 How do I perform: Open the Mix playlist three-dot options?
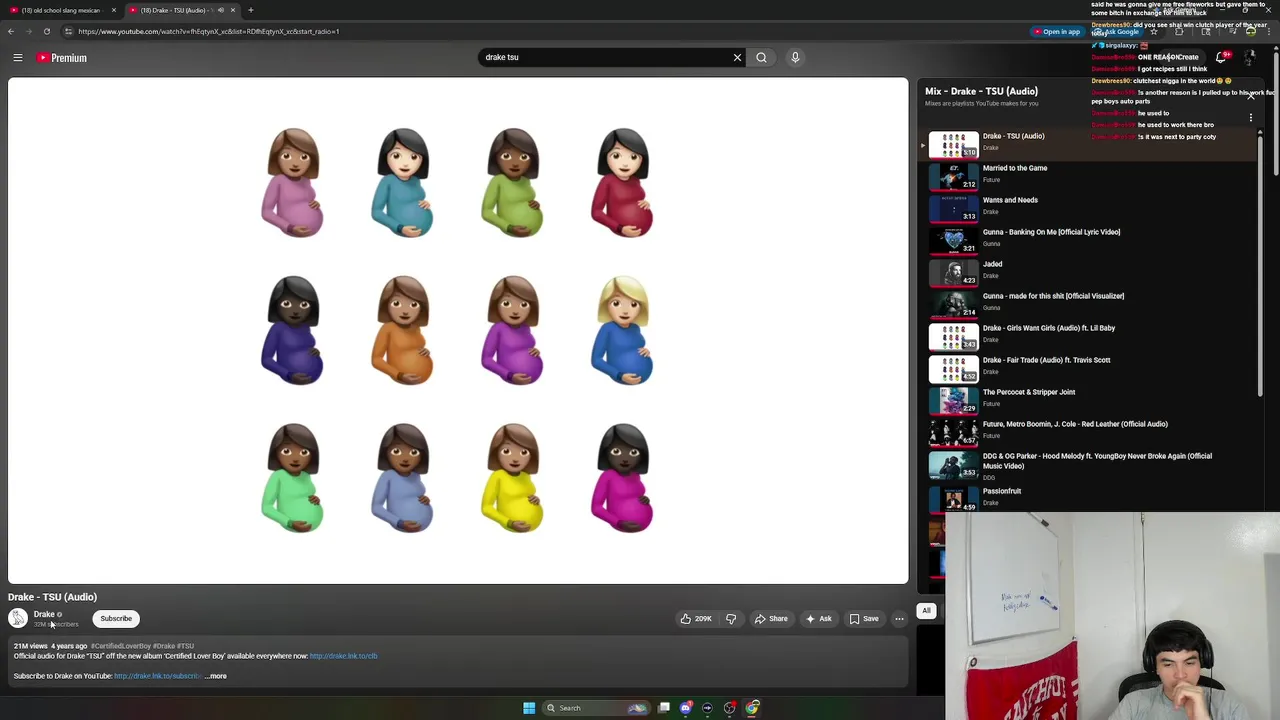click(x=1250, y=118)
